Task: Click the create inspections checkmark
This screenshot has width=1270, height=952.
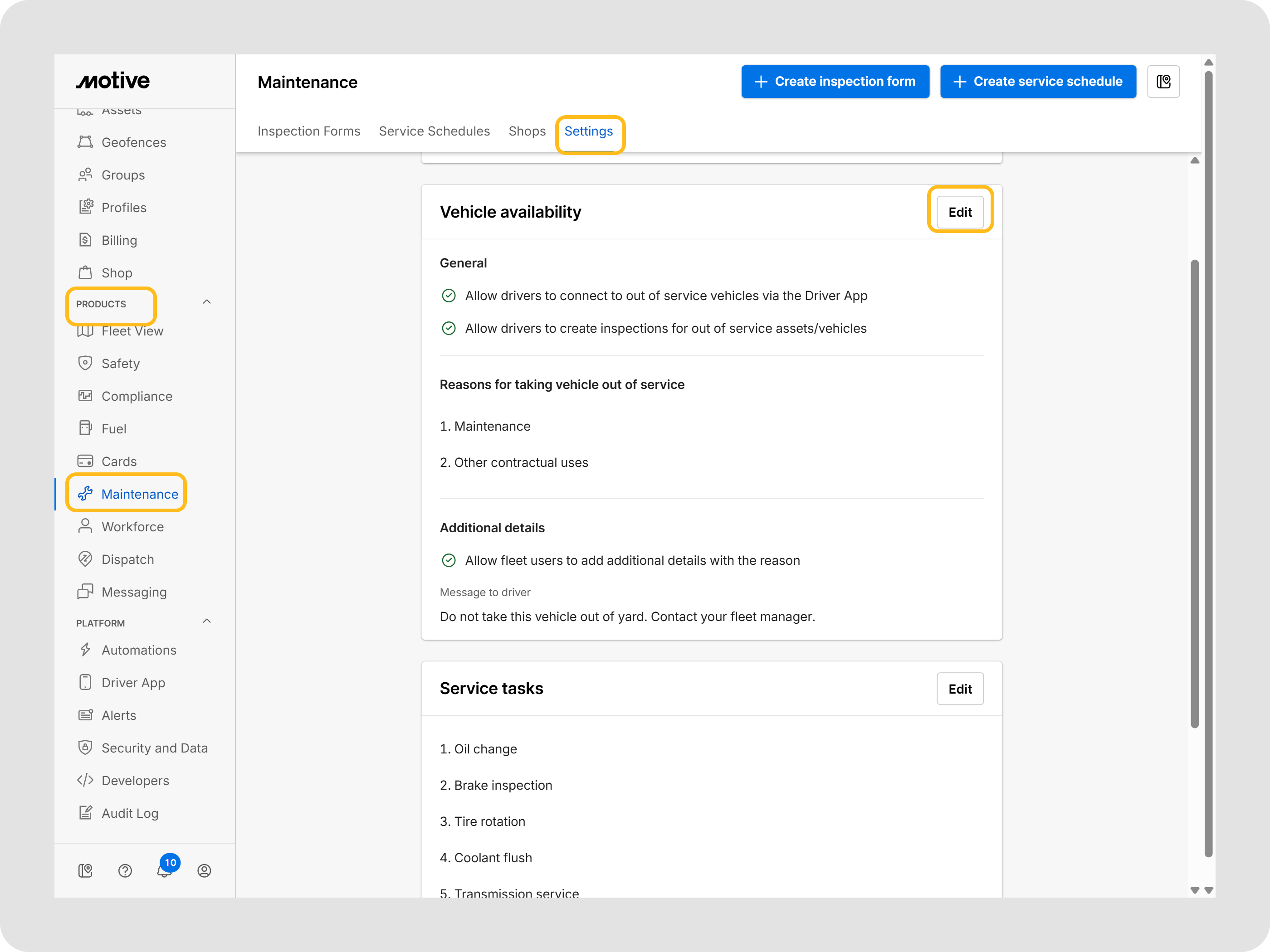Action: point(449,329)
